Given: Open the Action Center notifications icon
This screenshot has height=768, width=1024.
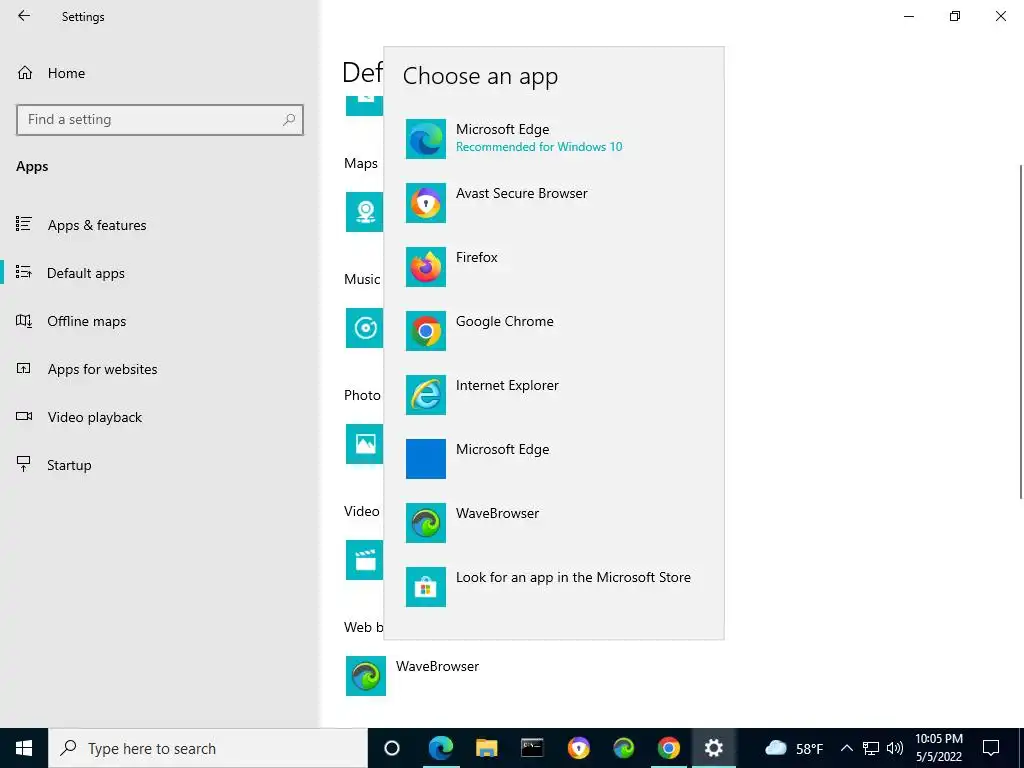Looking at the screenshot, I should click(991, 748).
